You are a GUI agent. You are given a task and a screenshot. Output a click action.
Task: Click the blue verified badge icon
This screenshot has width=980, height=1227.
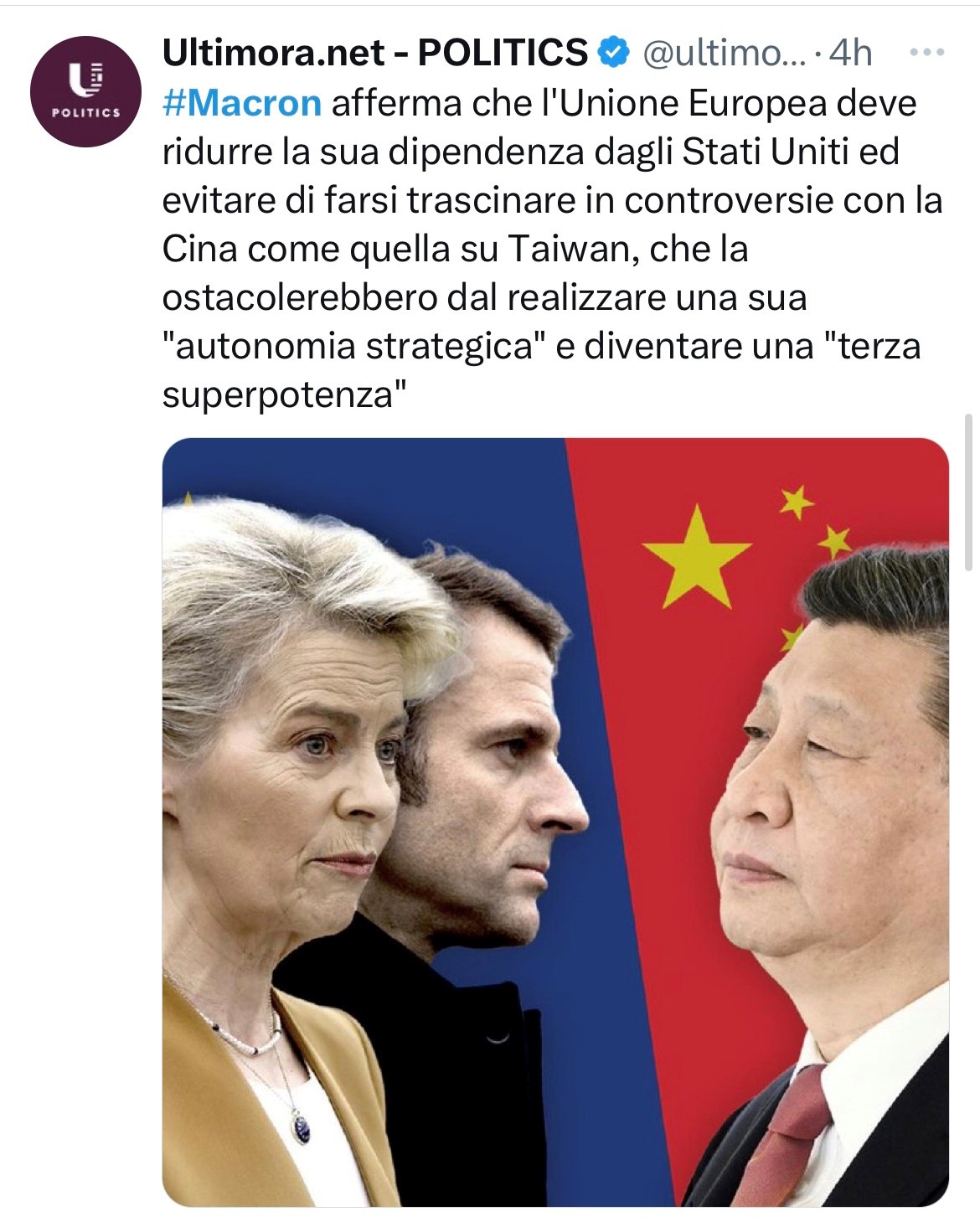[613, 53]
